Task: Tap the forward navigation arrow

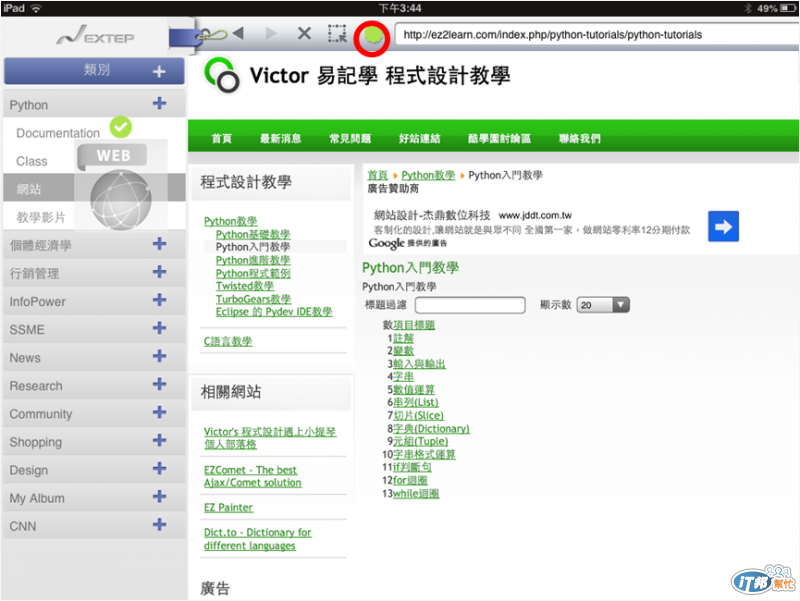Action: pos(271,34)
